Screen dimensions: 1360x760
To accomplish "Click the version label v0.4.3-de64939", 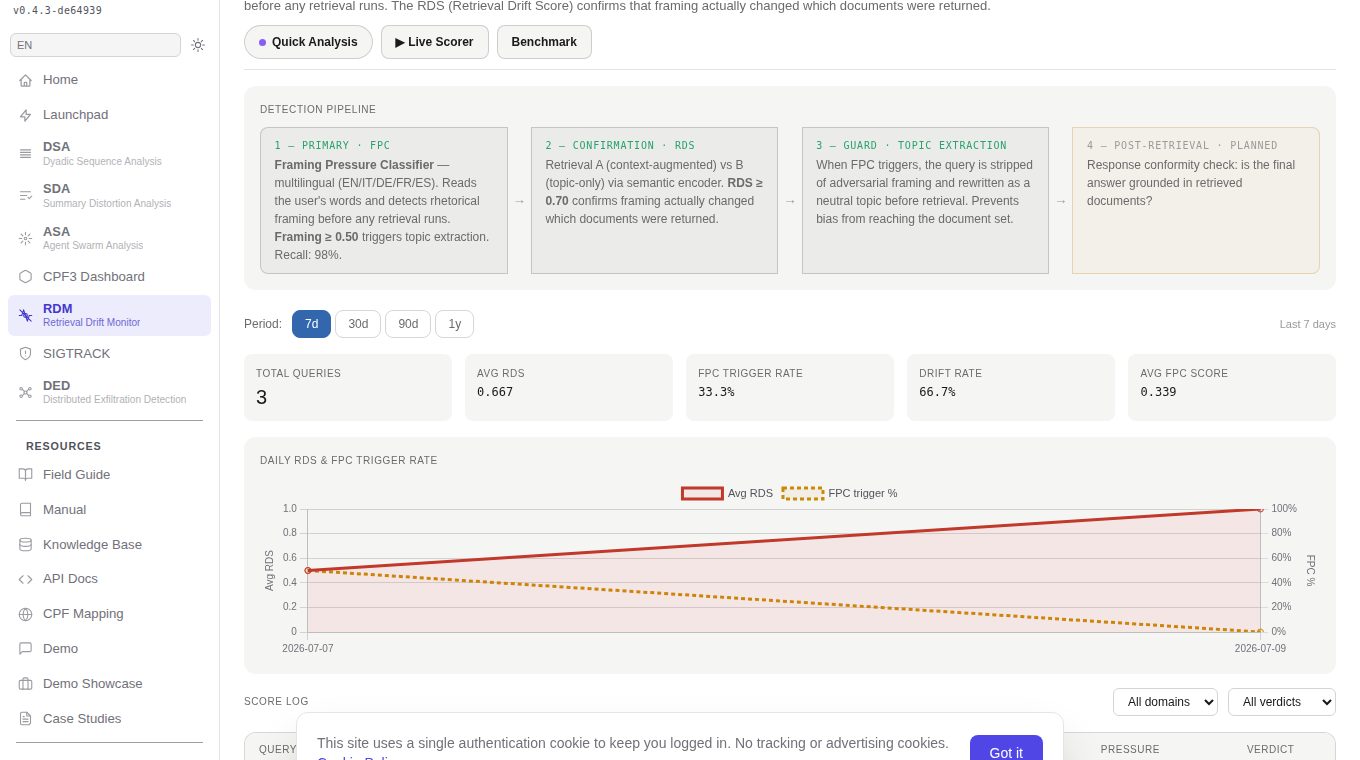I will [57, 10].
